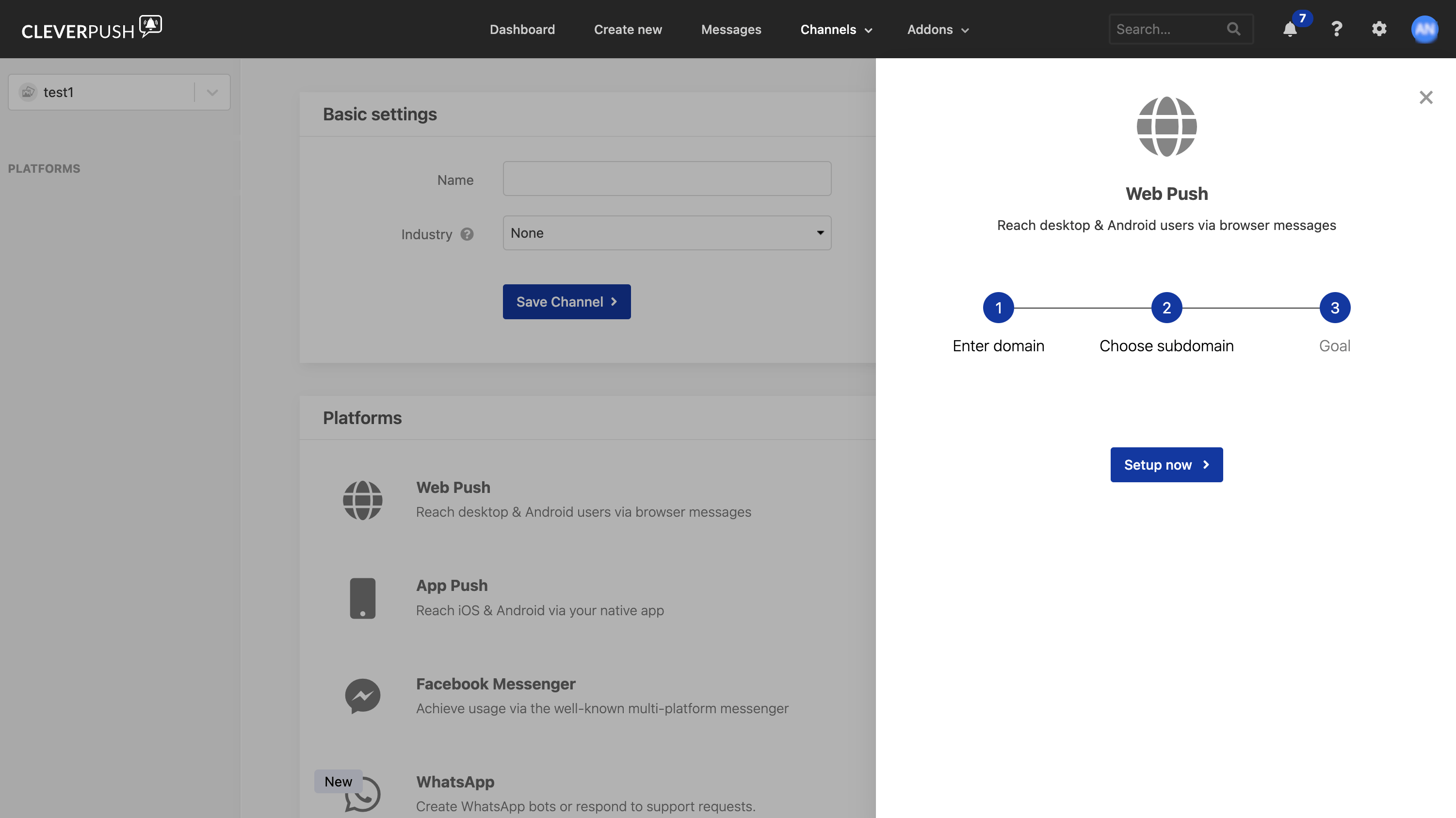Select step 2 Choose subdomain
1456x818 pixels.
pyautogui.click(x=1166, y=308)
